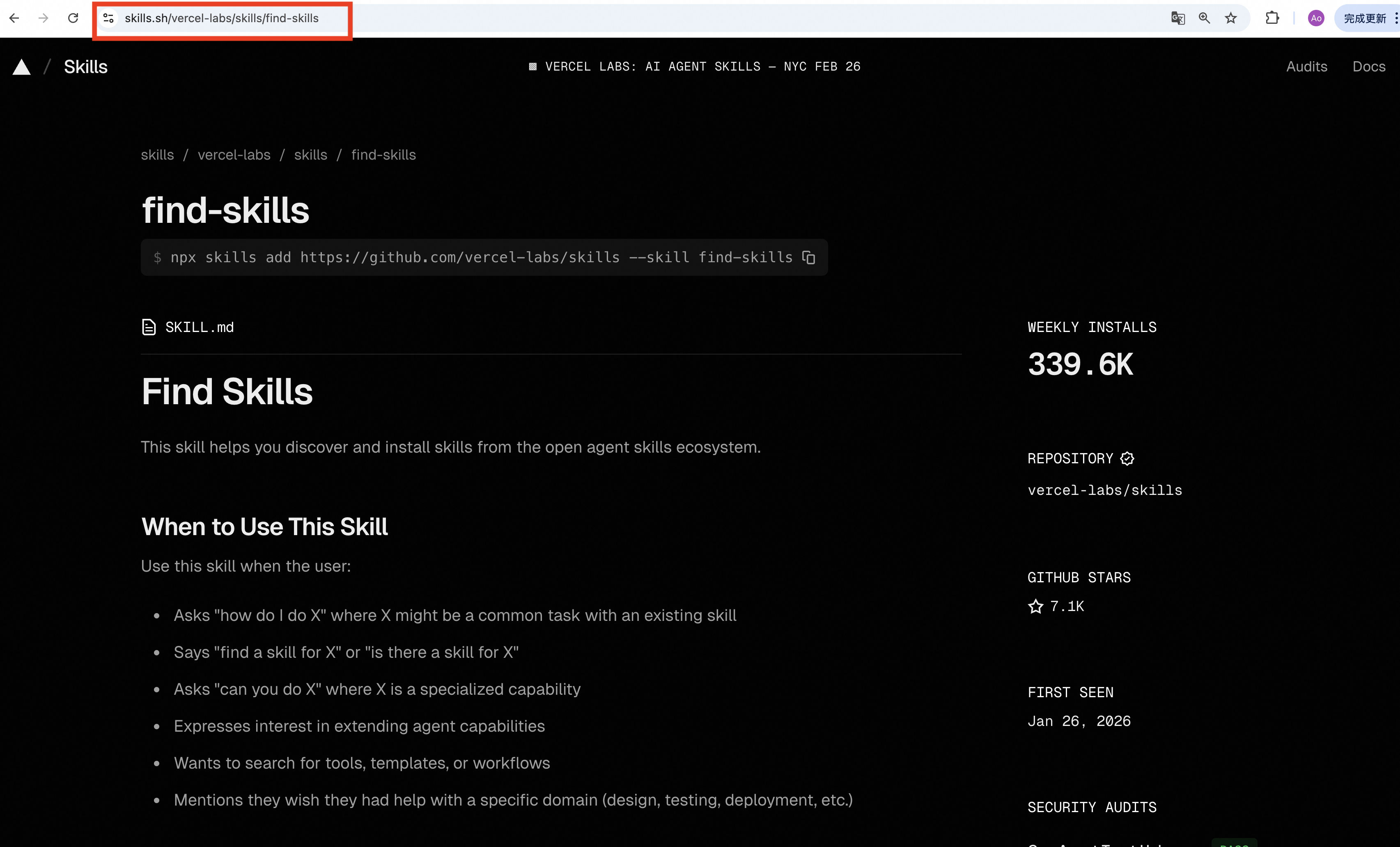Click the Skills header title link

pyautogui.click(x=85, y=66)
